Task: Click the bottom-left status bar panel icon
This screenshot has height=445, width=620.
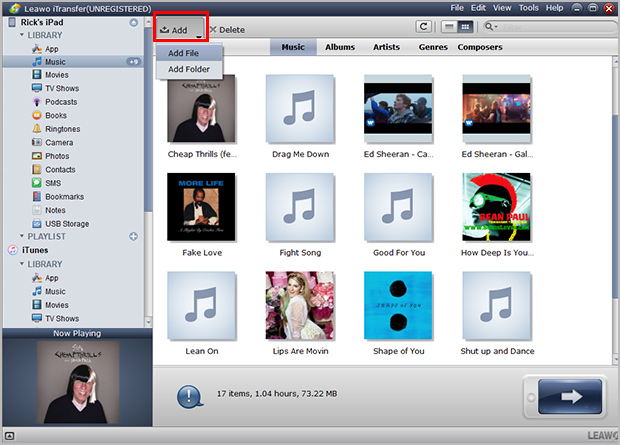Action: point(9,436)
